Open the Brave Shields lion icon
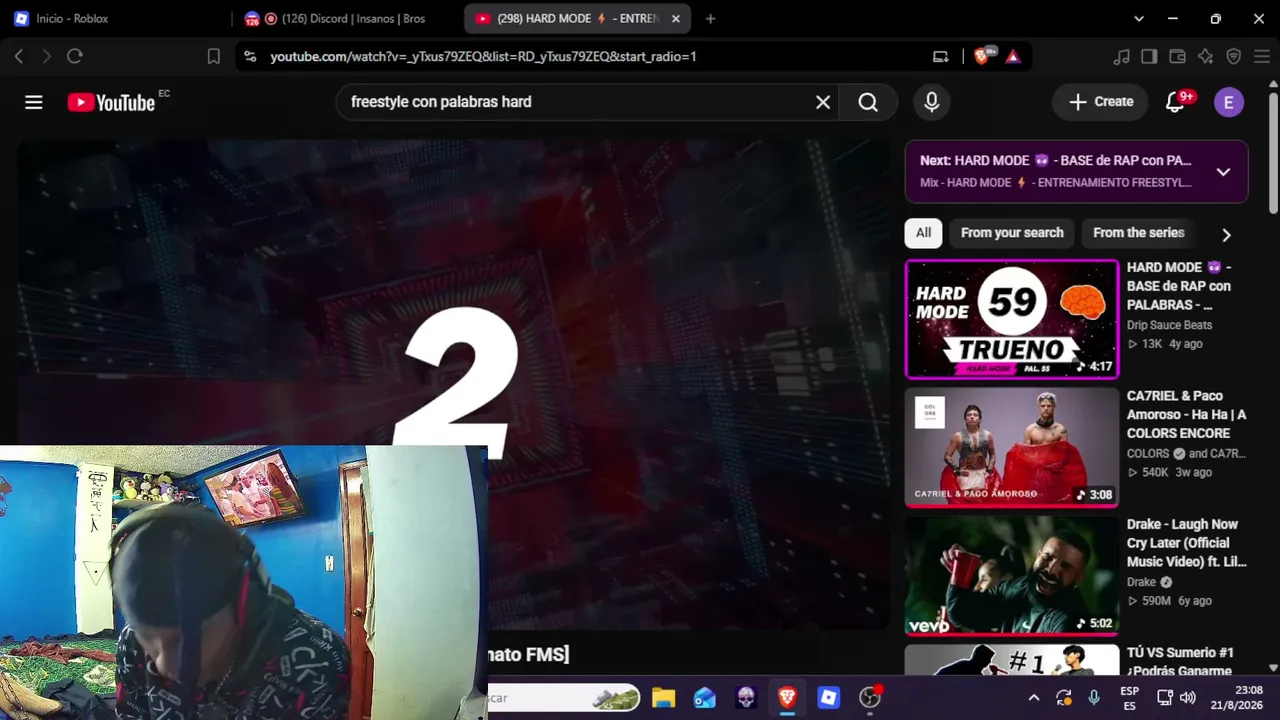This screenshot has height=720, width=1280. click(x=984, y=56)
